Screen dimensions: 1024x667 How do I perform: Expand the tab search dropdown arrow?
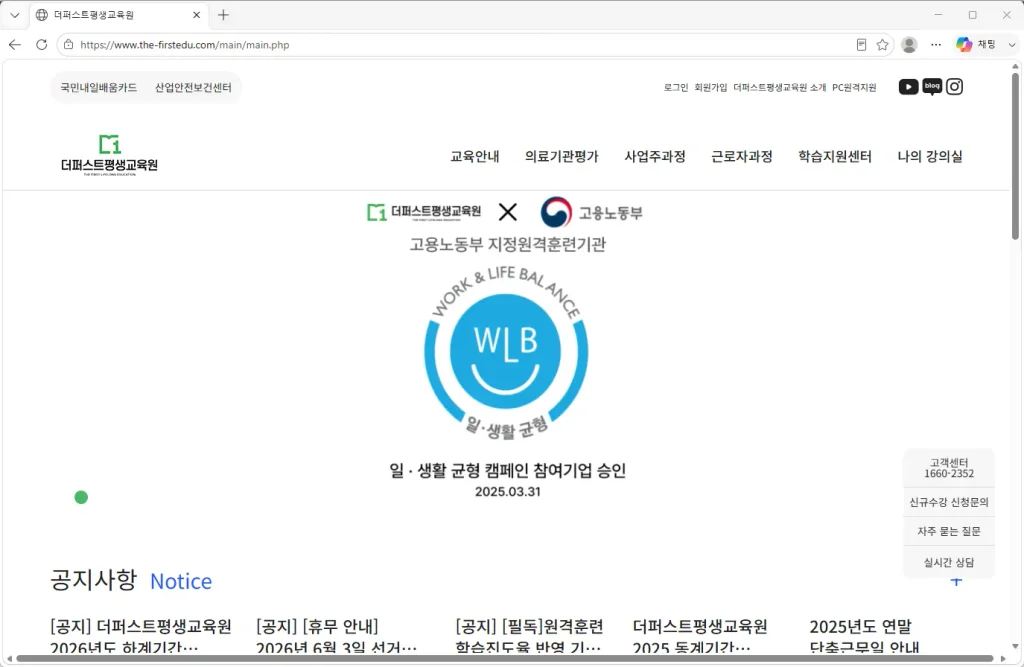click(x=14, y=14)
